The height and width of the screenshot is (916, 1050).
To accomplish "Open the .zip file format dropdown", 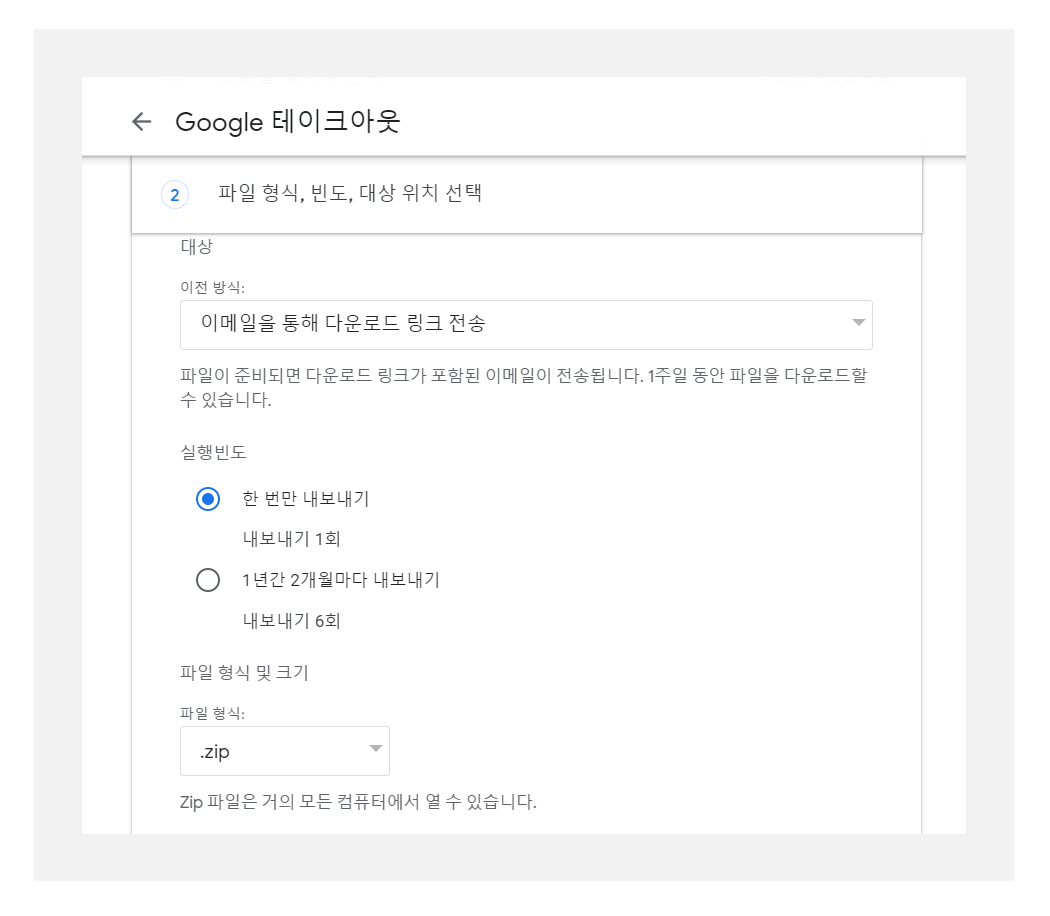I will coord(285,751).
